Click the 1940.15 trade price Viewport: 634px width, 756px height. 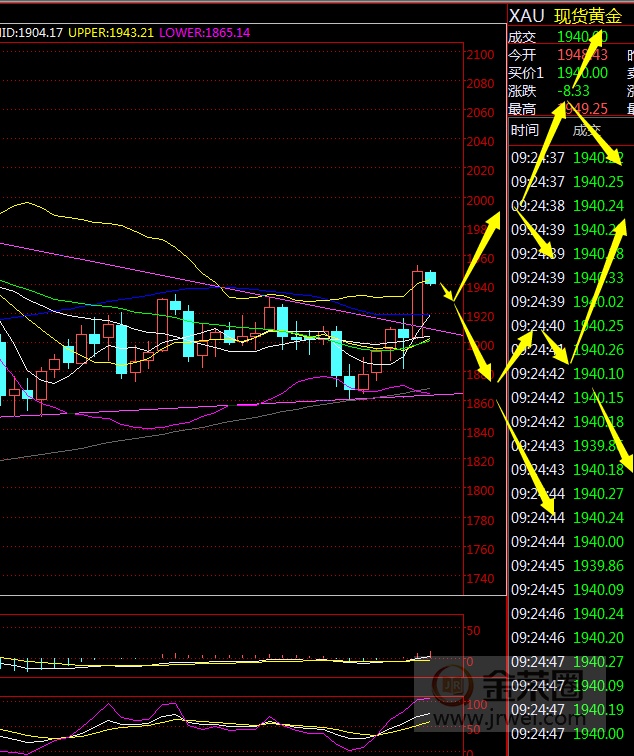[598, 398]
